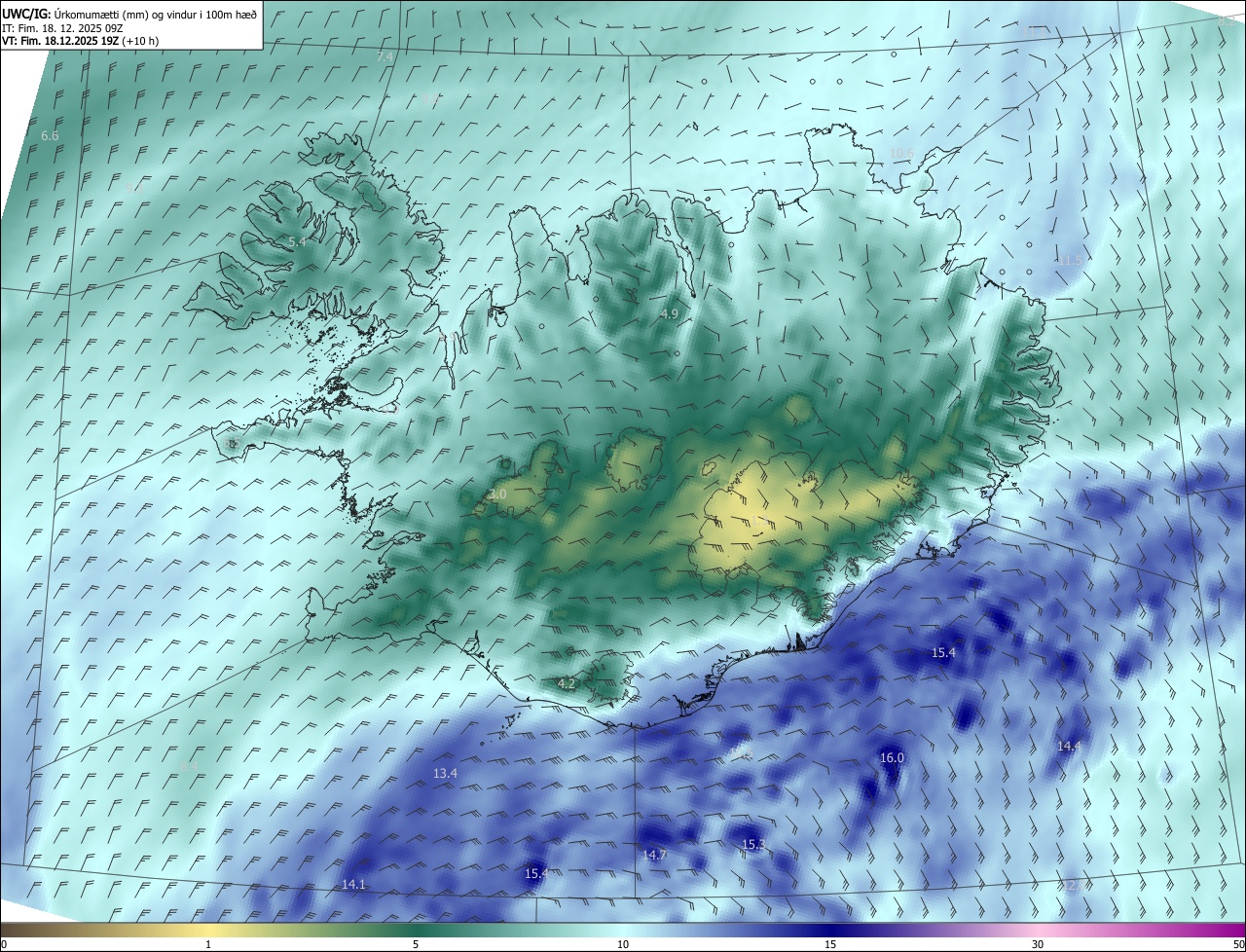Click the 3.0 value label

tap(497, 494)
